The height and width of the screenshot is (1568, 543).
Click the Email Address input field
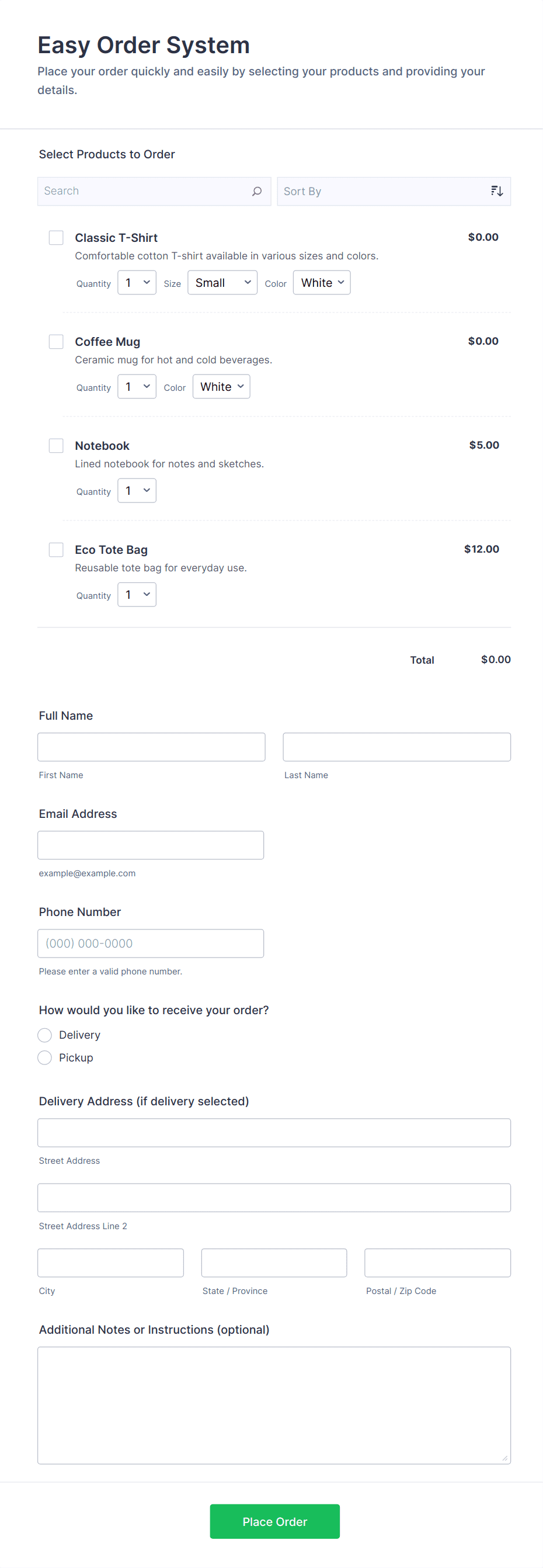click(150, 844)
